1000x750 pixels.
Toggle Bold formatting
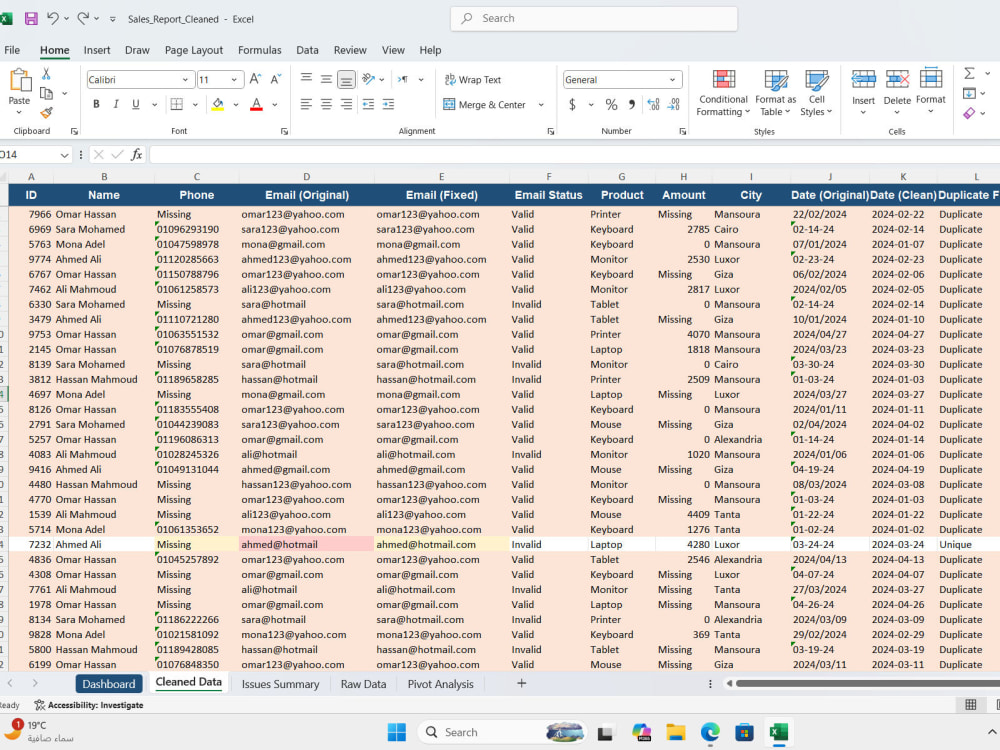[x=96, y=104]
